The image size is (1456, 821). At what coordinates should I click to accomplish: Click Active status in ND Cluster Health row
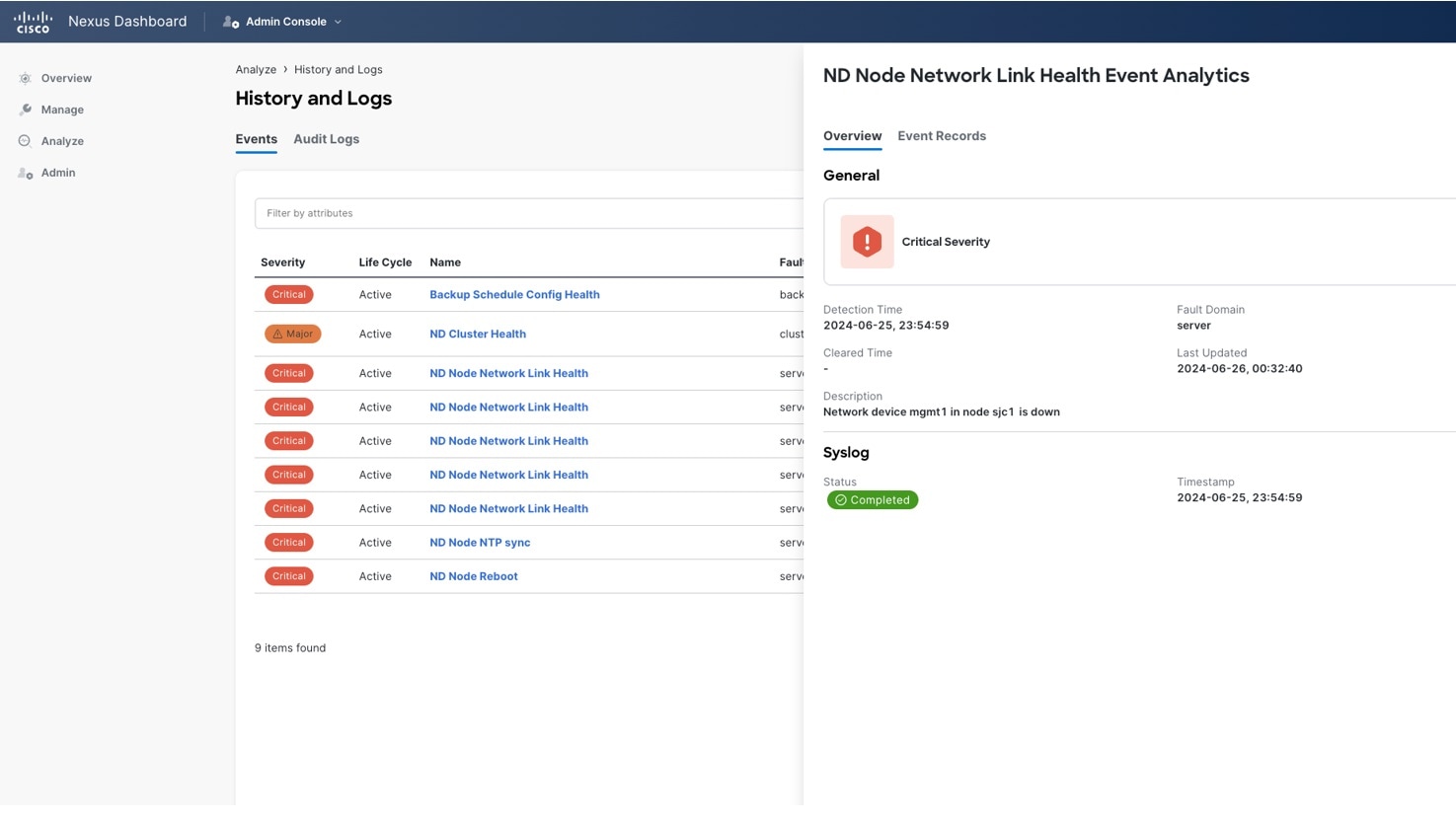tap(375, 334)
